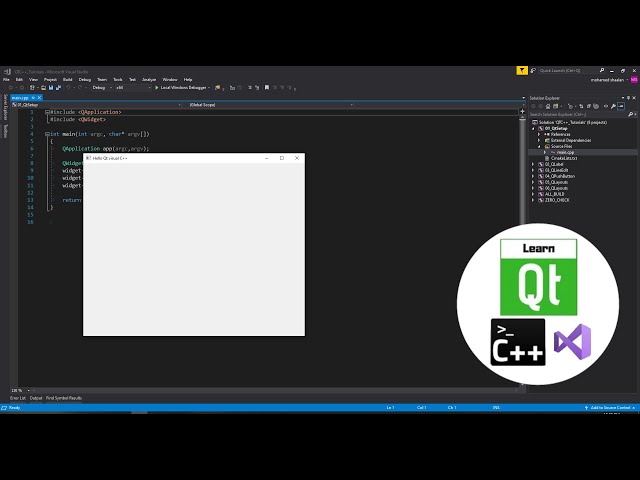Expand the External Dependencies node
This screenshot has width=640, height=480.
539,140
